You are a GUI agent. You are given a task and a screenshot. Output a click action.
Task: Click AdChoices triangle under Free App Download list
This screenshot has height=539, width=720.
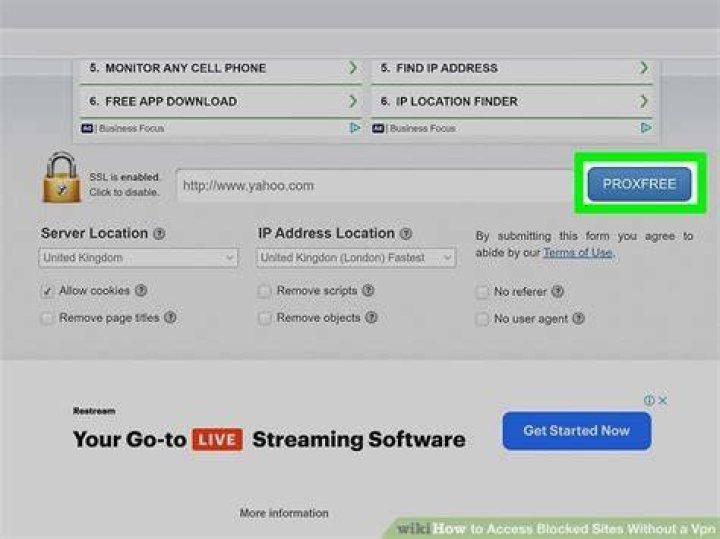355,128
